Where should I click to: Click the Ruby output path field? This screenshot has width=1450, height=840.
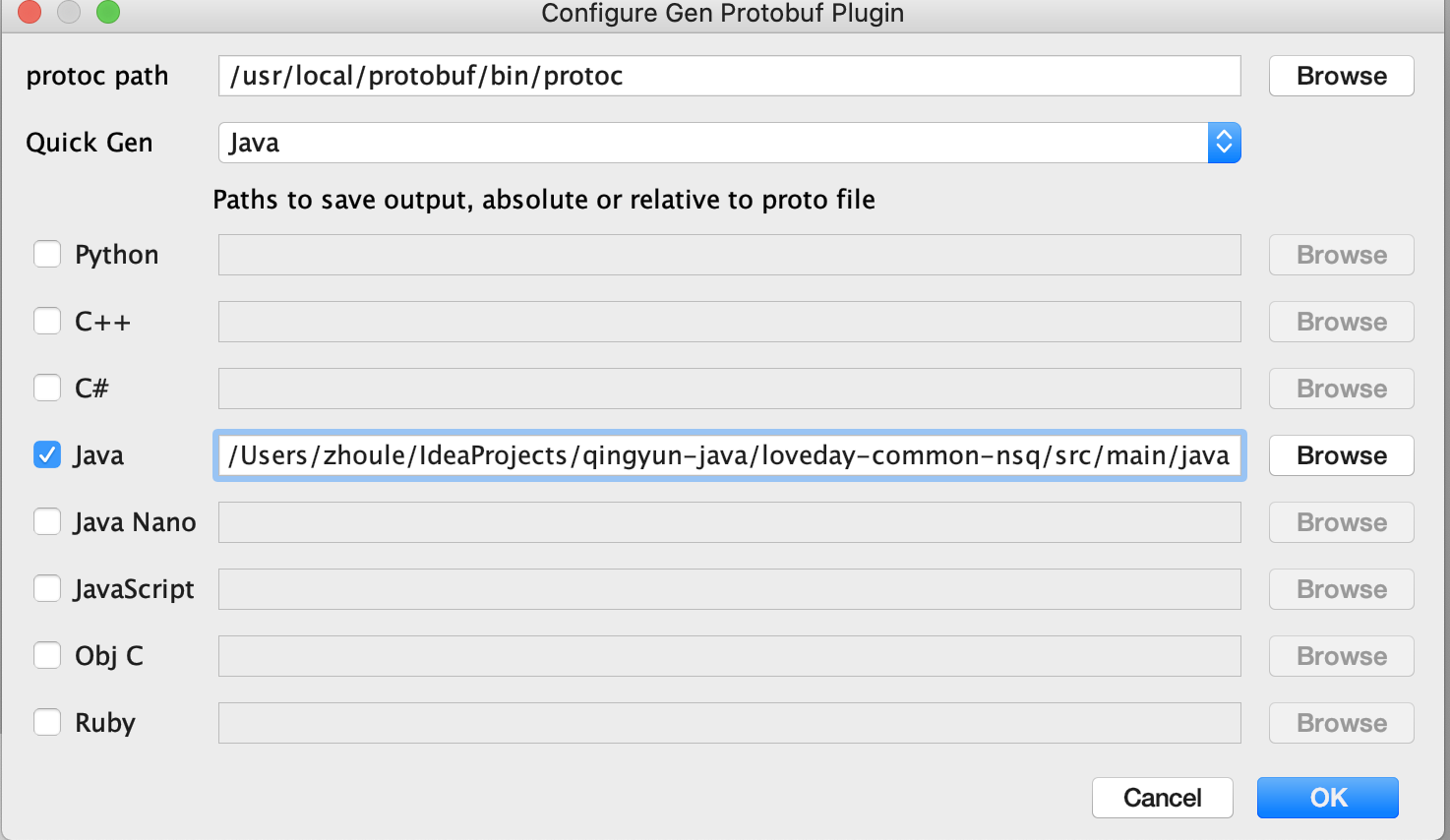pyautogui.click(x=728, y=723)
